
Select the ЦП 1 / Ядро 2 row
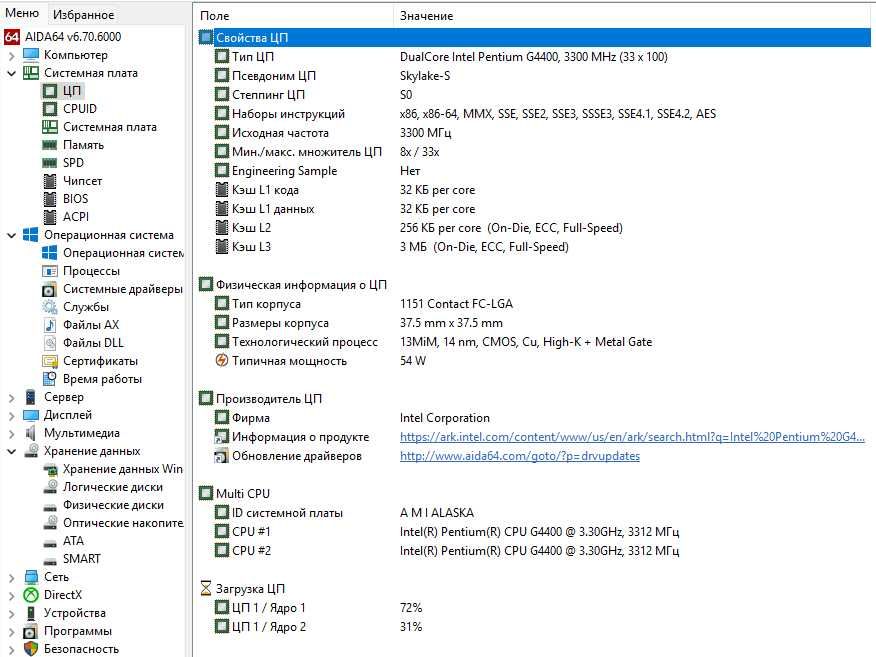pos(534,626)
